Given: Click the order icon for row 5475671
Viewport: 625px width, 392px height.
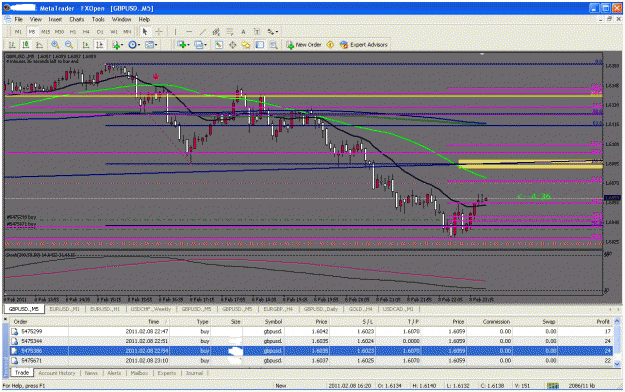Looking at the screenshot, I should point(15,360).
